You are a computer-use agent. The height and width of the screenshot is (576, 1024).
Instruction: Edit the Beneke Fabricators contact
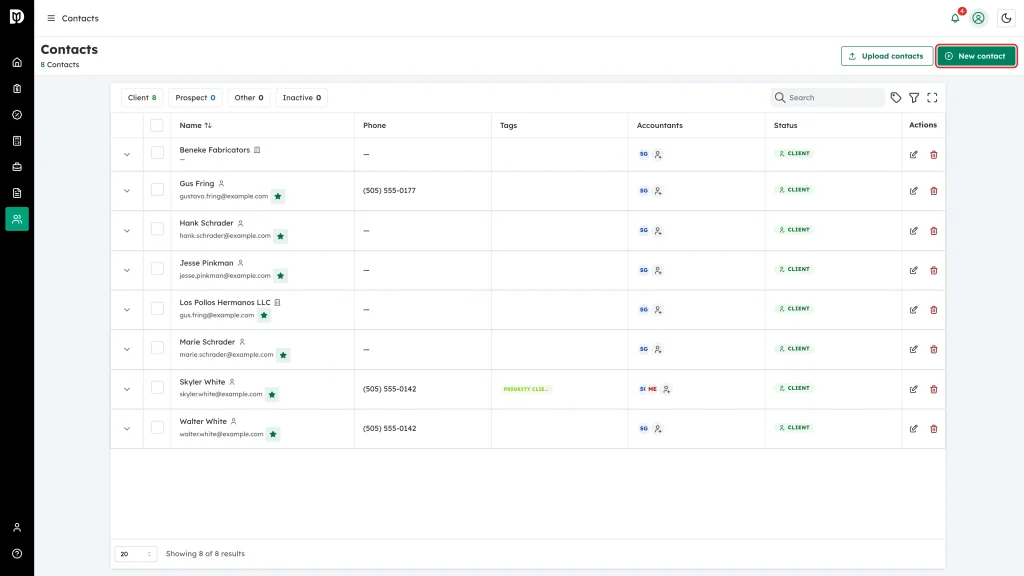click(x=914, y=155)
